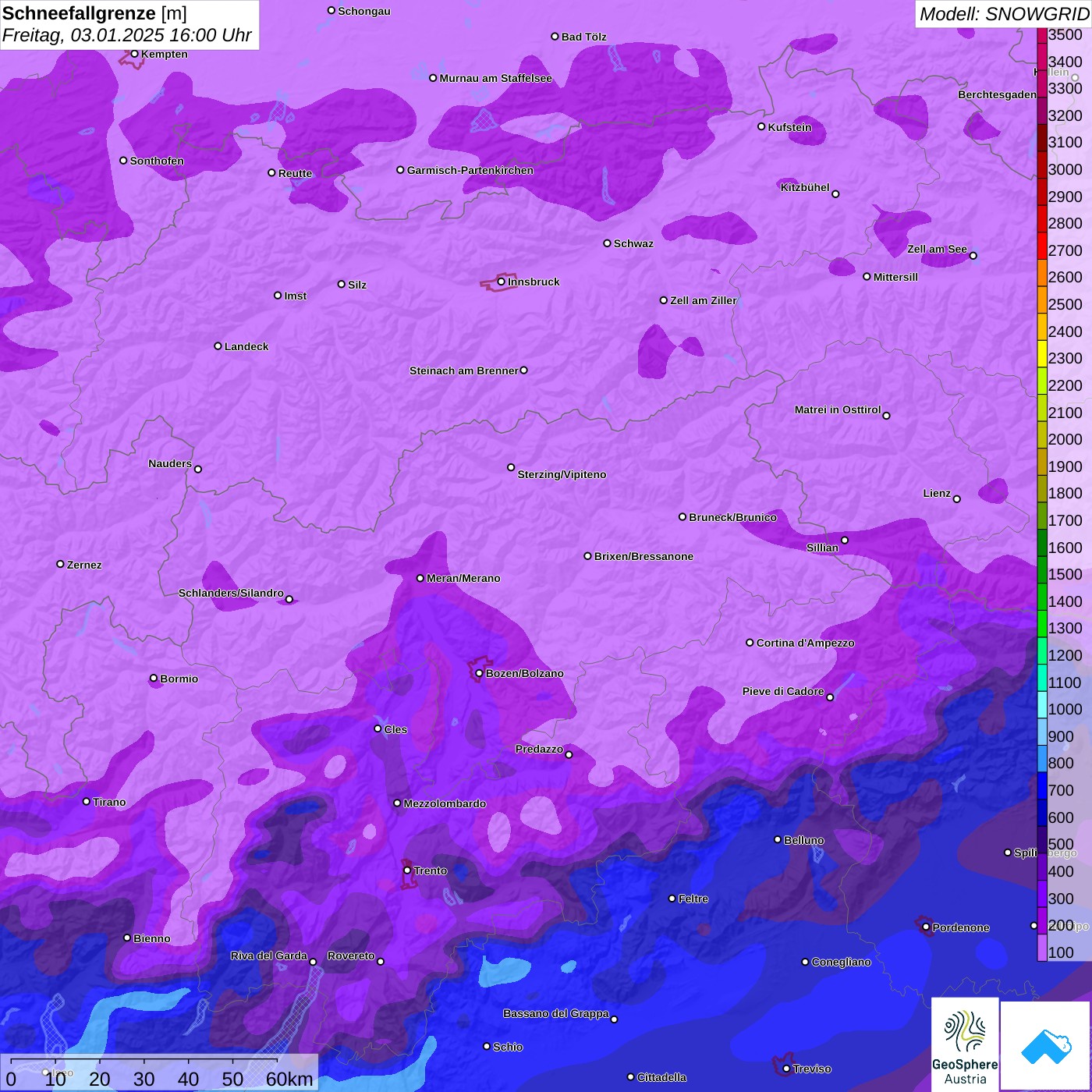The height and width of the screenshot is (1092, 1092).
Task: Select the Landeck location dot
Action: (218, 346)
